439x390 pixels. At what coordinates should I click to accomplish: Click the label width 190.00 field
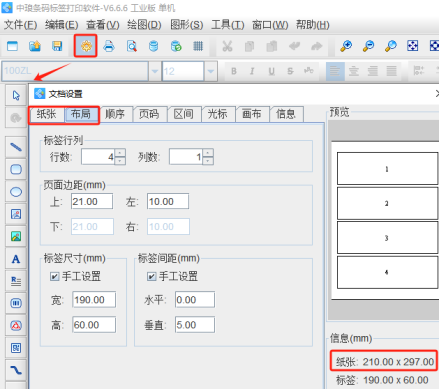94,299
